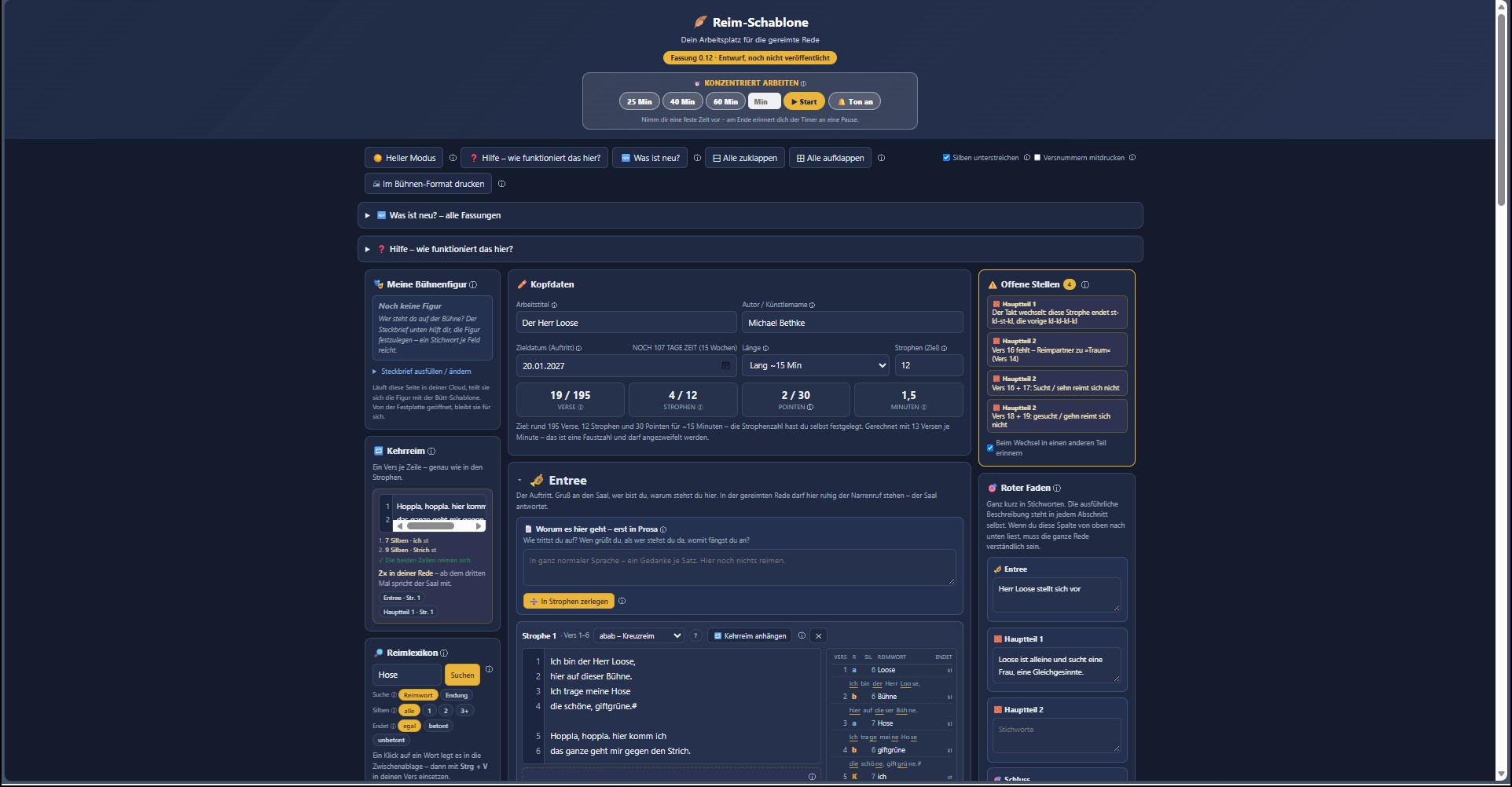Toggle Beim Wechsel erinnern checkbox
Screen dimensions: 1512x787
pyautogui.click(x=990, y=448)
